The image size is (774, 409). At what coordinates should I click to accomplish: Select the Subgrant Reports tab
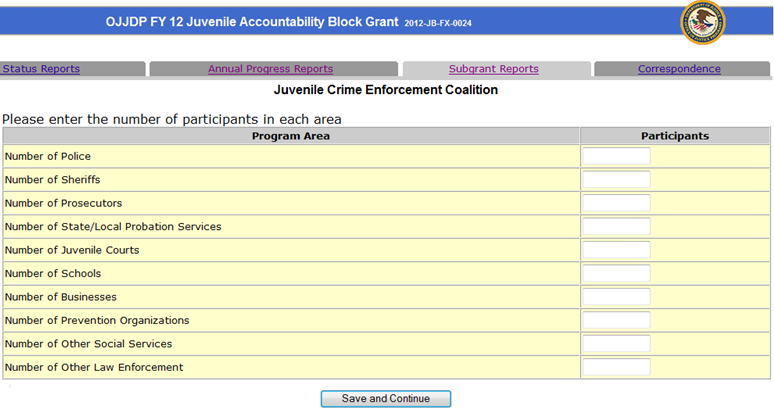(493, 69)
